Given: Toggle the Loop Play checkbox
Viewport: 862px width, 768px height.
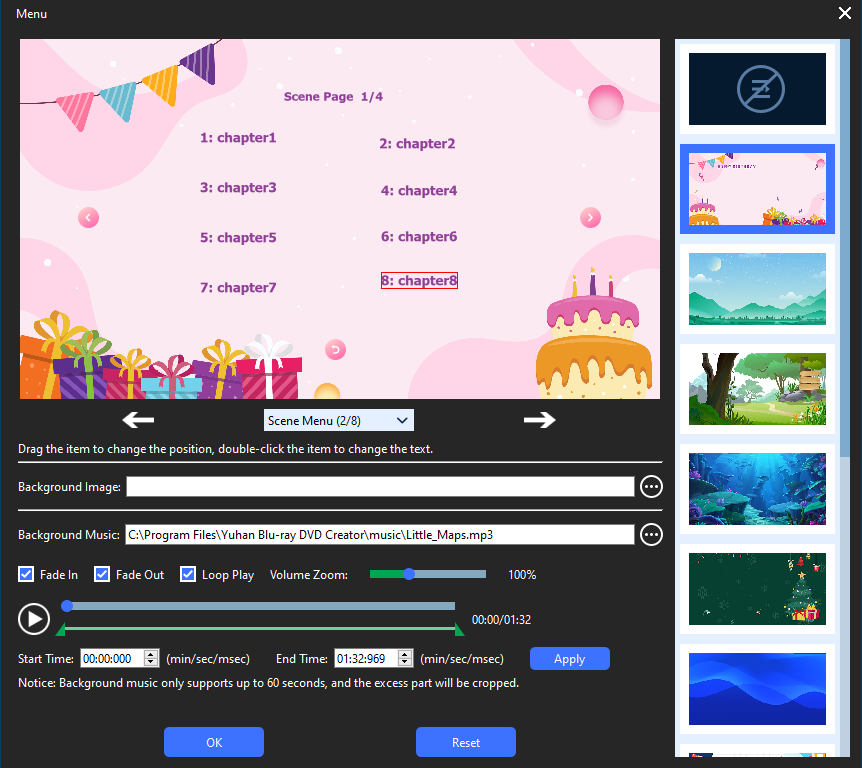Looking at the screenshot, I should click(x=188, y=575).
